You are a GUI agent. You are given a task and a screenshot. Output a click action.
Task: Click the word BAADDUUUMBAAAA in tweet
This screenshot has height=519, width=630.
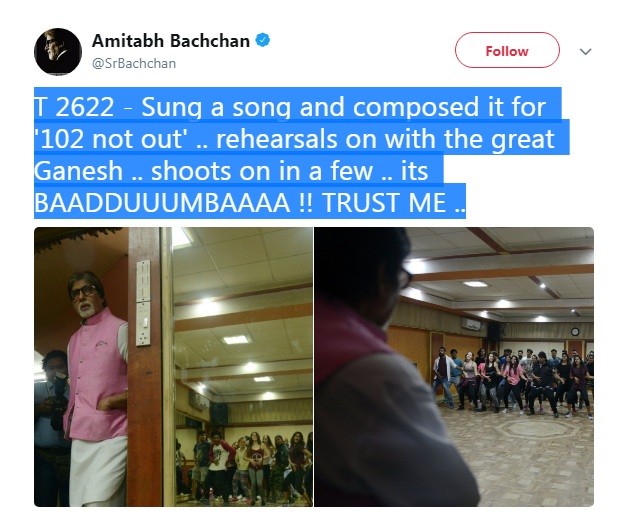pyautogui.click(x=162, y=202)
